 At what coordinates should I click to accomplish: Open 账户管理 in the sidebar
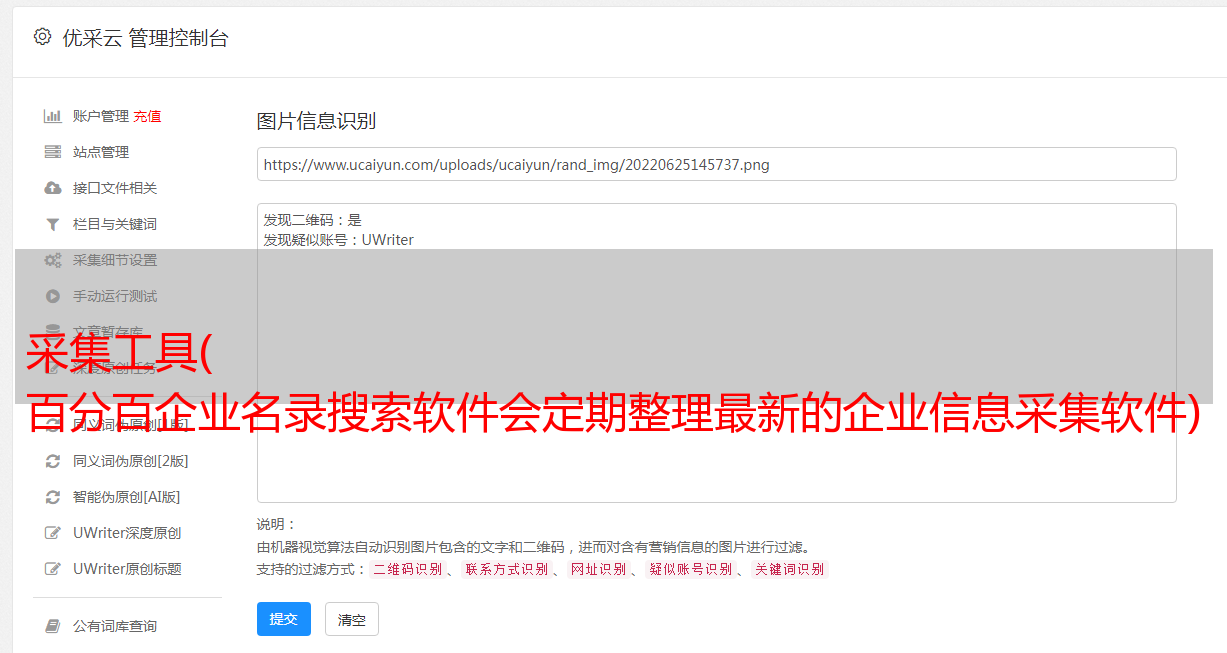[101, 116]
